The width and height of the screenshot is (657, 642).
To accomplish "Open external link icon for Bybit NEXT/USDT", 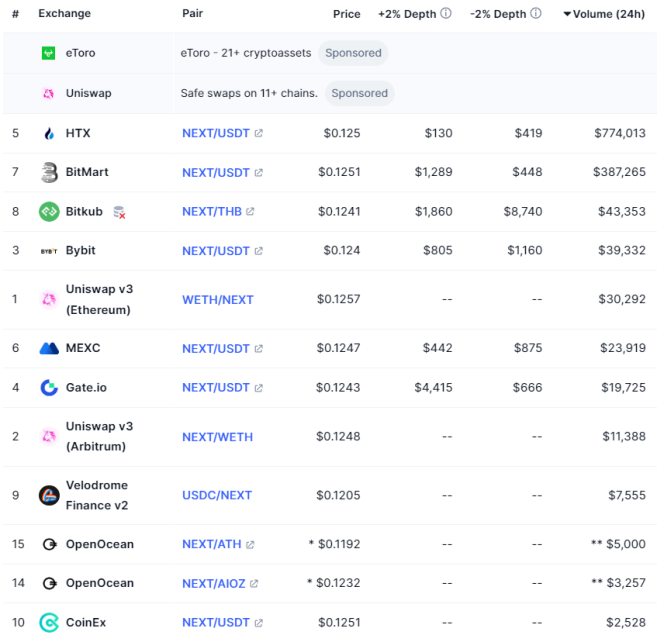I will click(x=259, y=251).
